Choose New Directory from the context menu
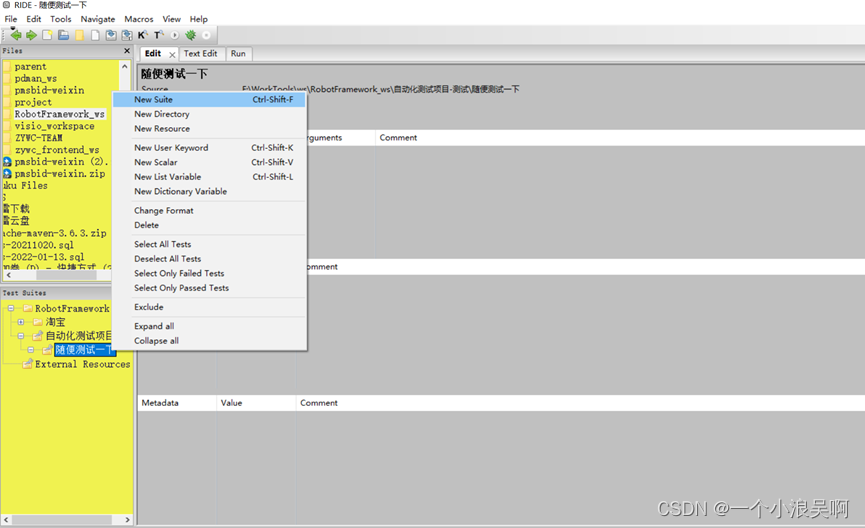Viewport: 865px width, 528px height. tap(210, 114)
